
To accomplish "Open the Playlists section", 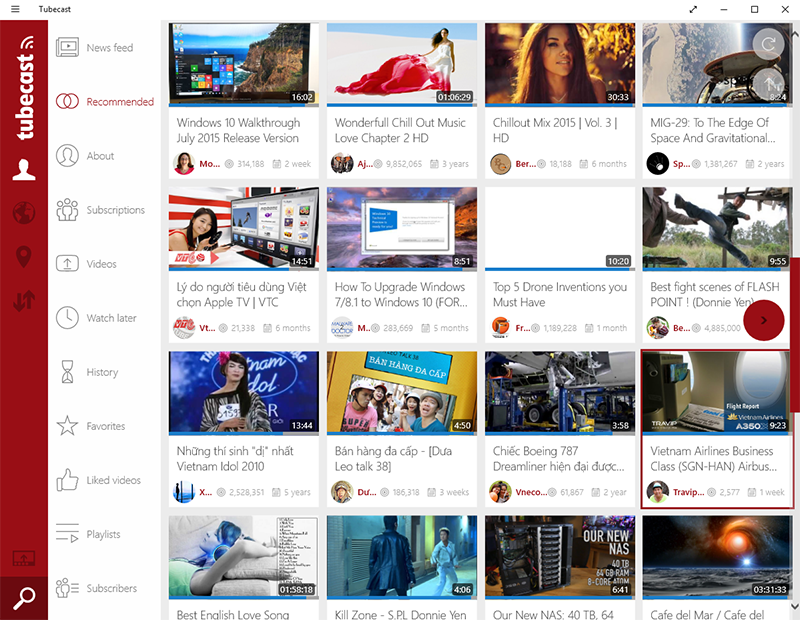I will coord(103,534).
